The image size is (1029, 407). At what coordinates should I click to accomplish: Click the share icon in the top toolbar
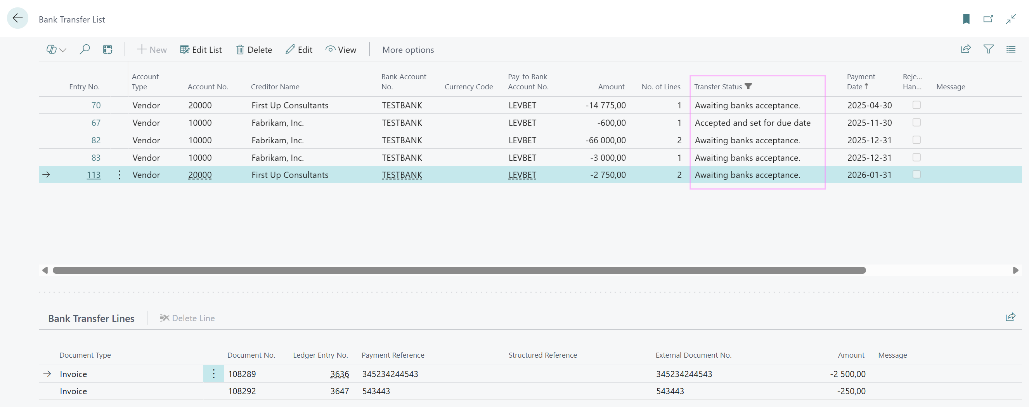(x=965, y=49)
